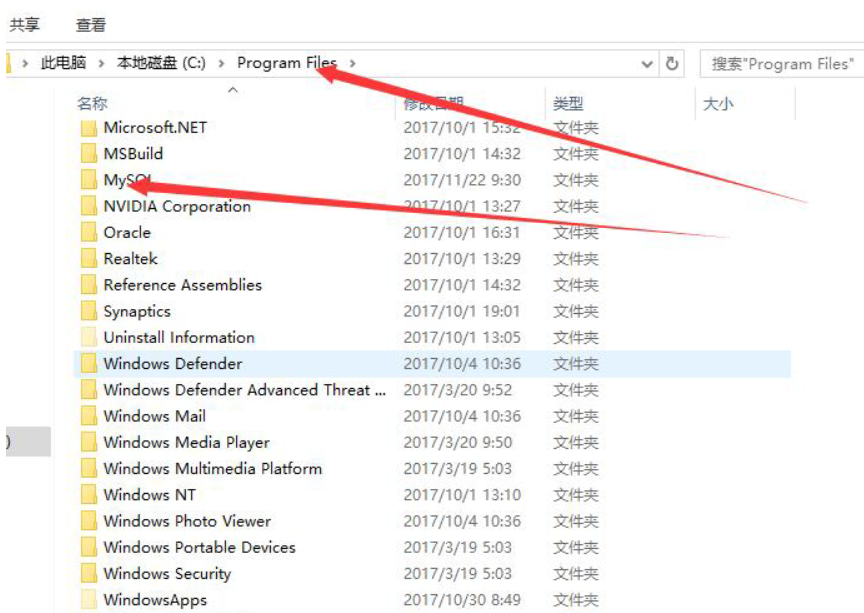Image resolution: width=864 pixels, height=613 pixels.
Task: Click Windows Defender Advanced Threat folder name
Action: click(x=245, y=390)
